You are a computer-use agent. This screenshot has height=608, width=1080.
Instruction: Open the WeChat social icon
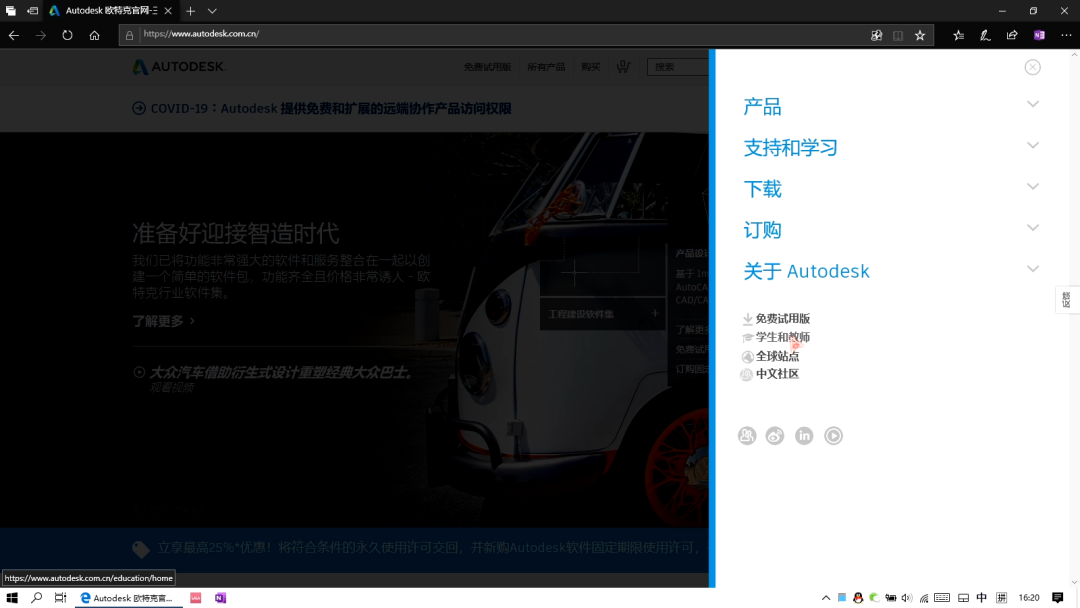747,435
